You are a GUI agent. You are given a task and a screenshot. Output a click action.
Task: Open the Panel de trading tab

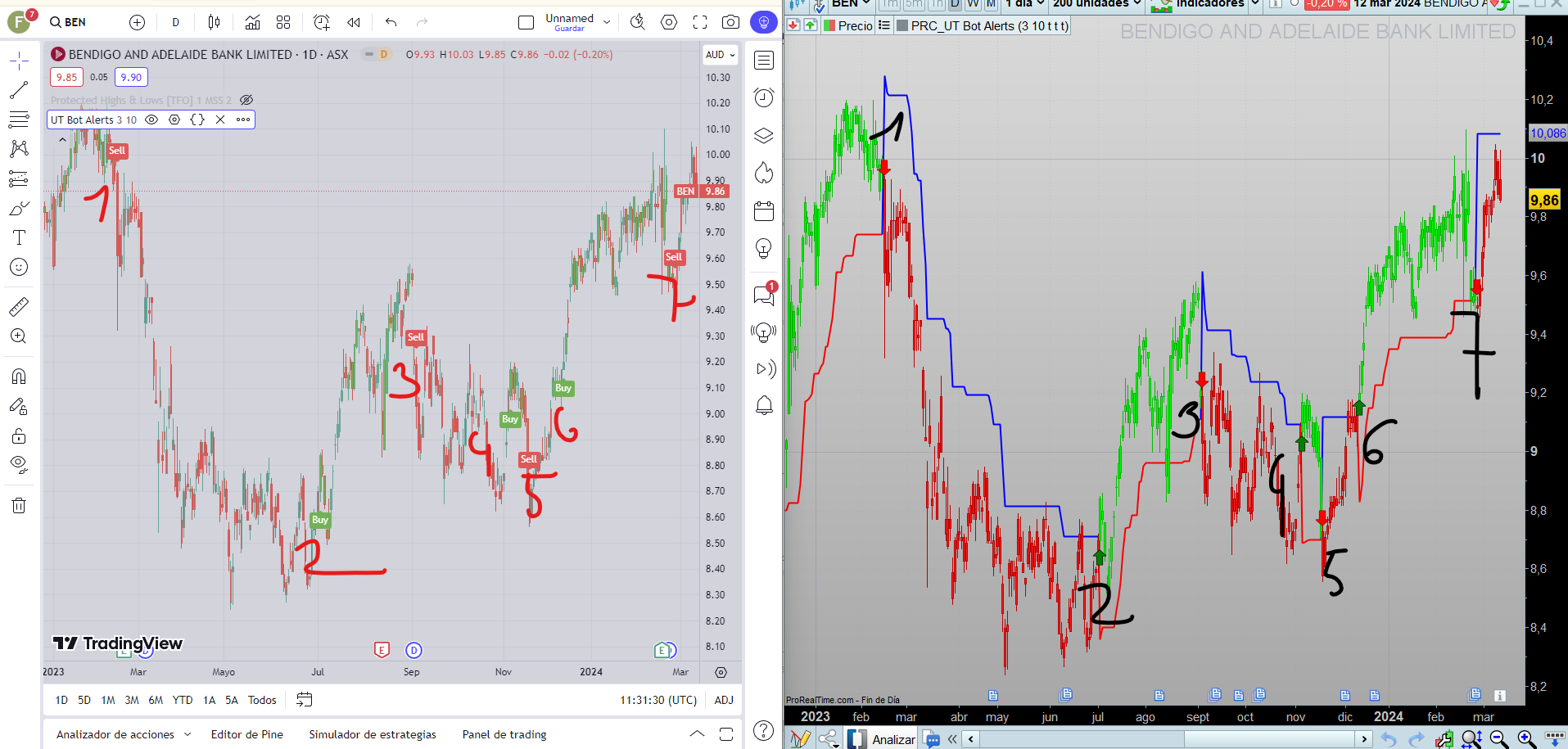coord(504,734)
